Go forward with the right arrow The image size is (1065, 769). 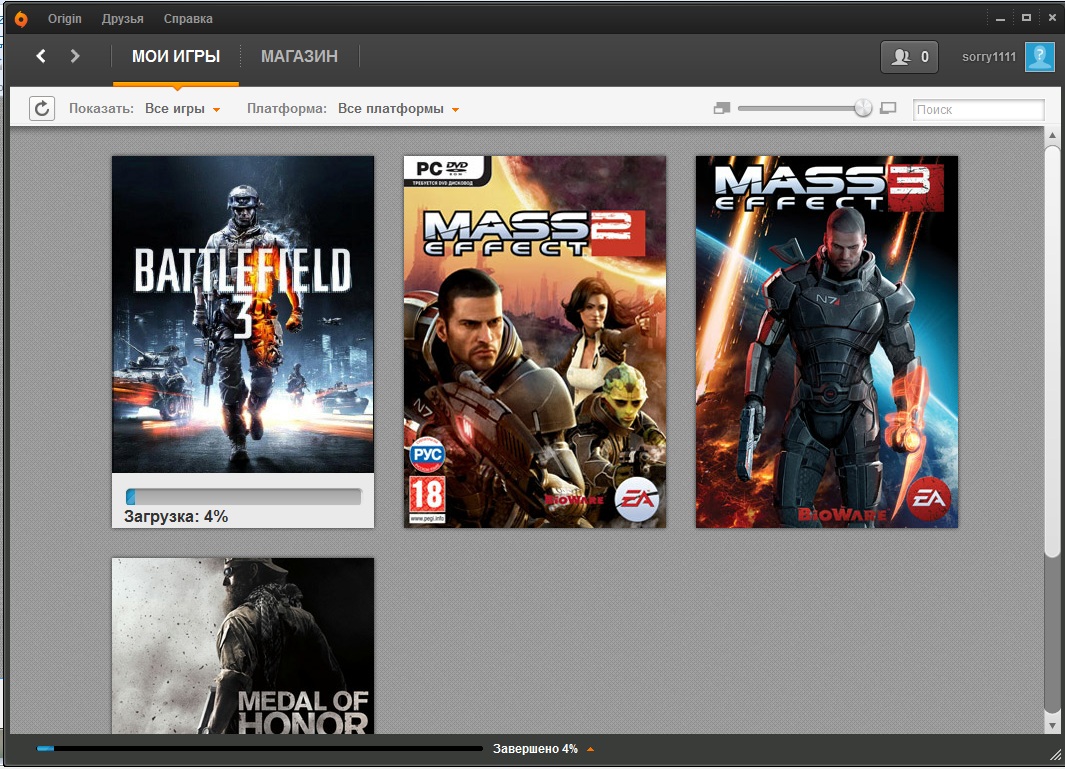click(x=75, y=56)
